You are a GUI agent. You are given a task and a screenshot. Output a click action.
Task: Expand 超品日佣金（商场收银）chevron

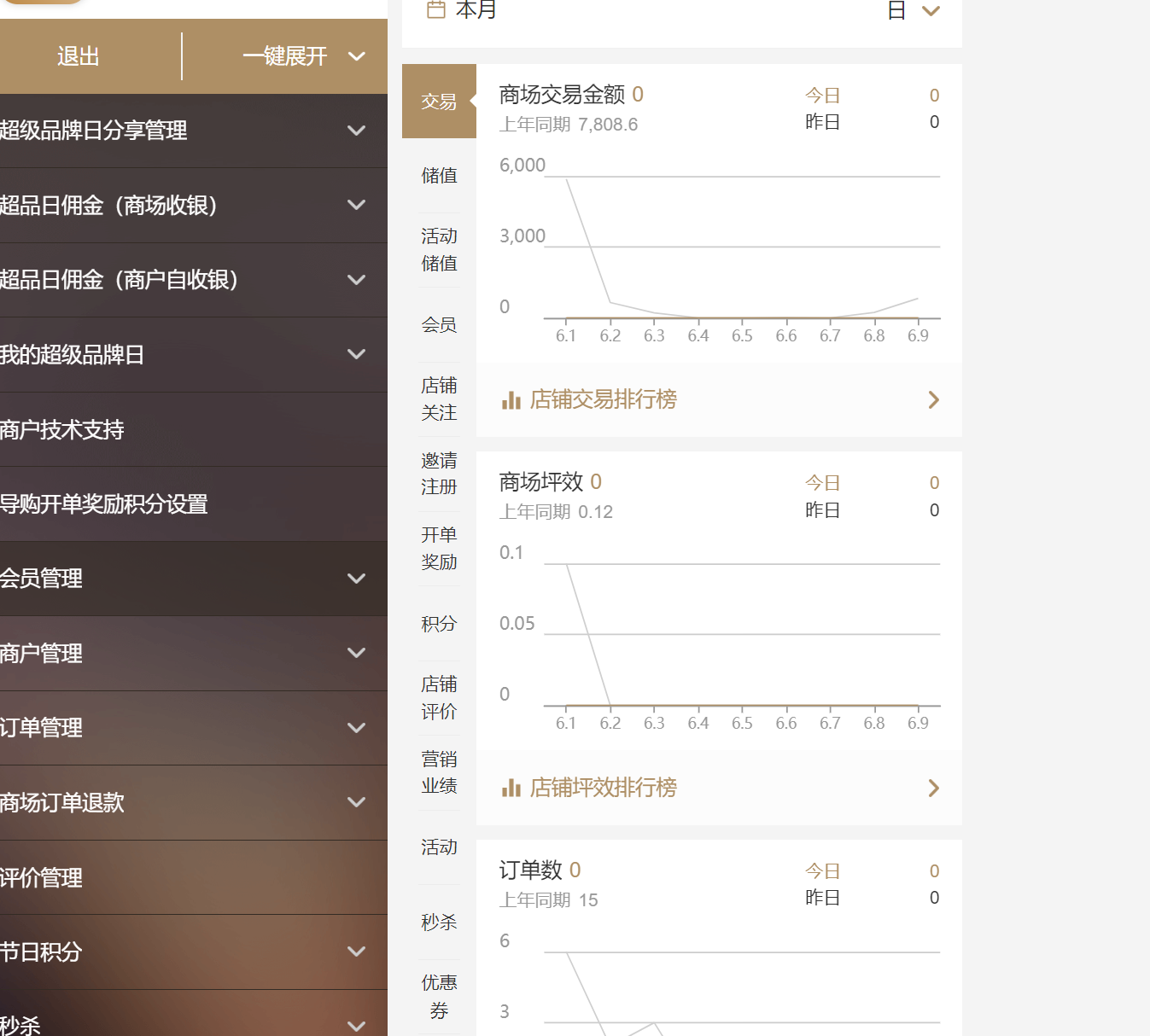357,205
